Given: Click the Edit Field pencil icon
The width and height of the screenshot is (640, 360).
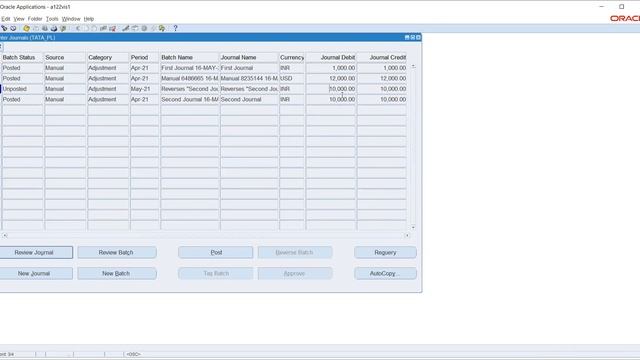Looking at the screenshot, I should pos(126,28).
